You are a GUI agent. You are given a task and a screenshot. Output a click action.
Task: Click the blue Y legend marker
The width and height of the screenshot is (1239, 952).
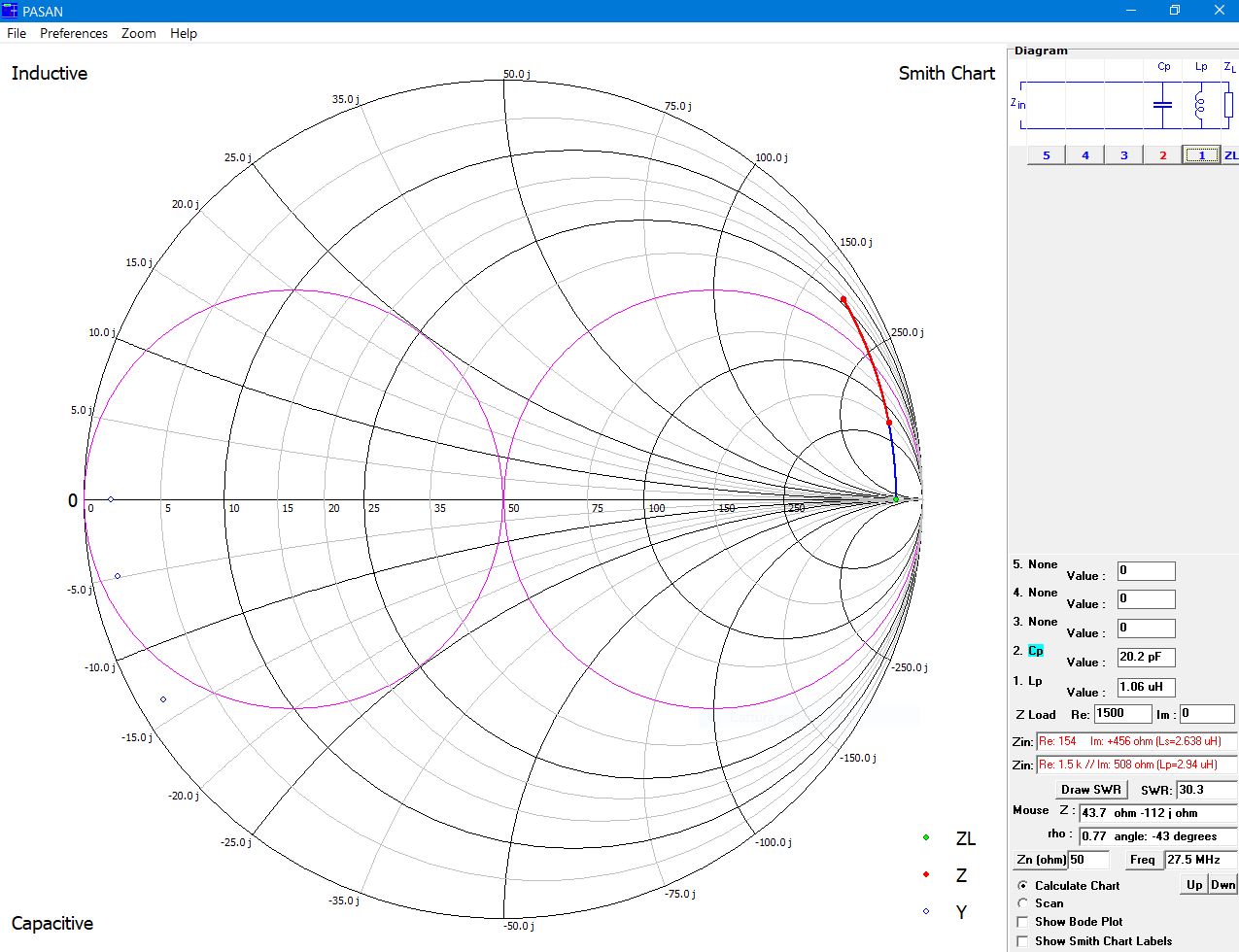[926, 911]
